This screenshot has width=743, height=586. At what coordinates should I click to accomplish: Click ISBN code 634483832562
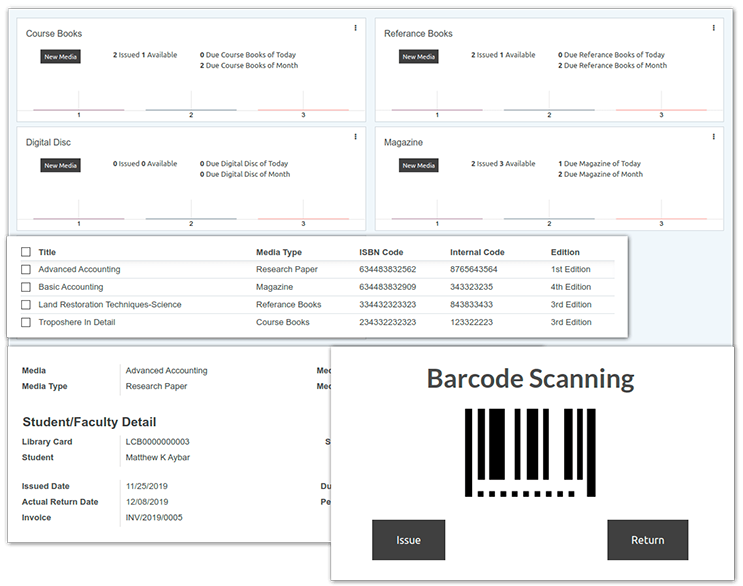(x=387, y=270)
